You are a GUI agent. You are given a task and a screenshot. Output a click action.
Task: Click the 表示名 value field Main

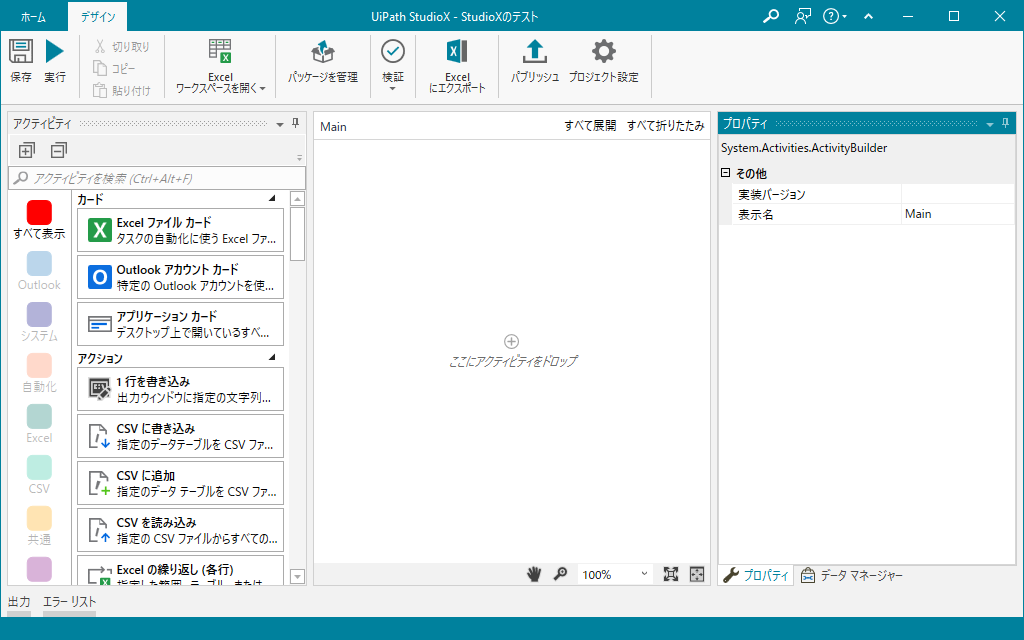tap(957, 214)
